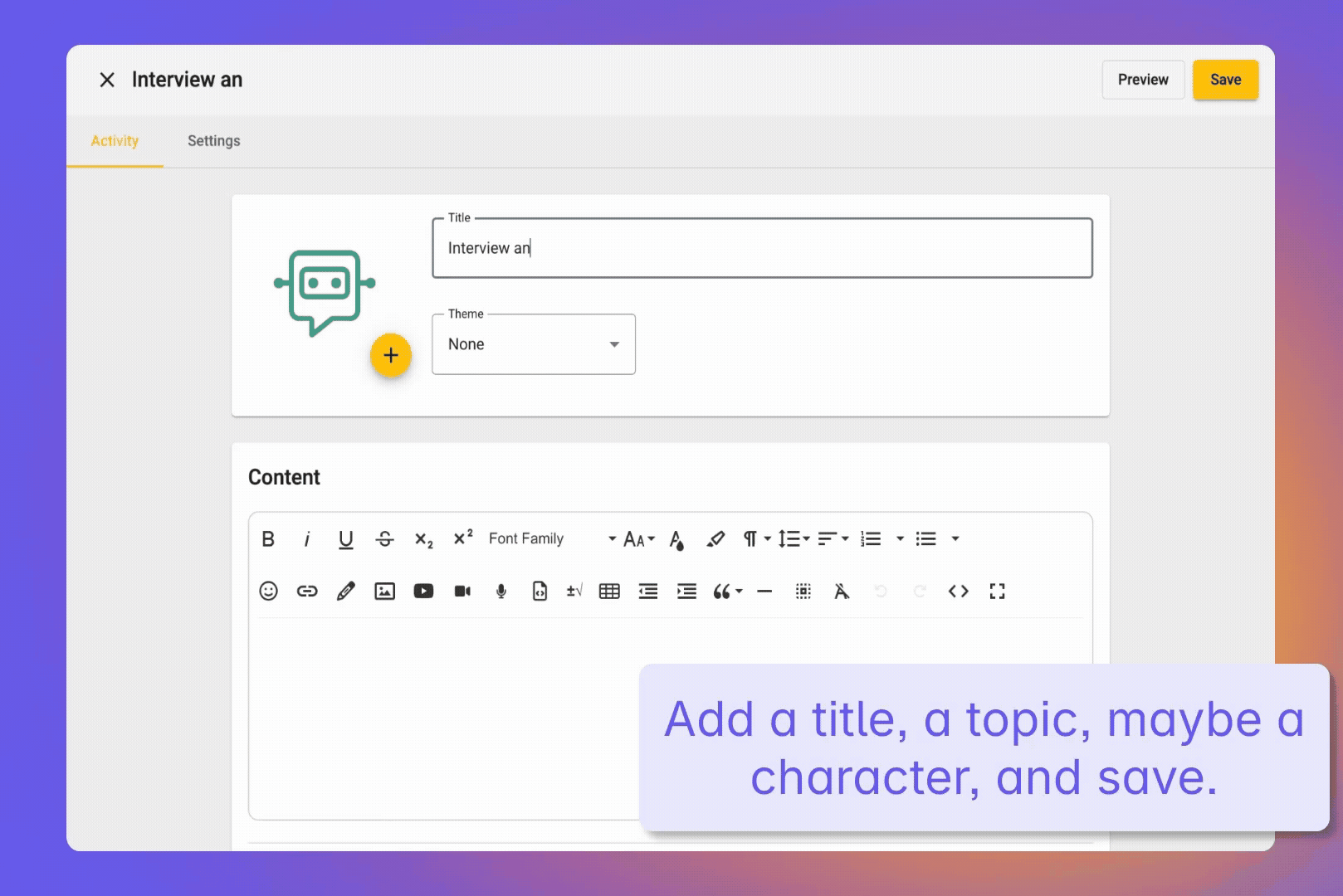Image resolution: width=1343 pixels, height=896 pixels.
Task: Open the text alignment dropdown
Action: coord(833,539)
